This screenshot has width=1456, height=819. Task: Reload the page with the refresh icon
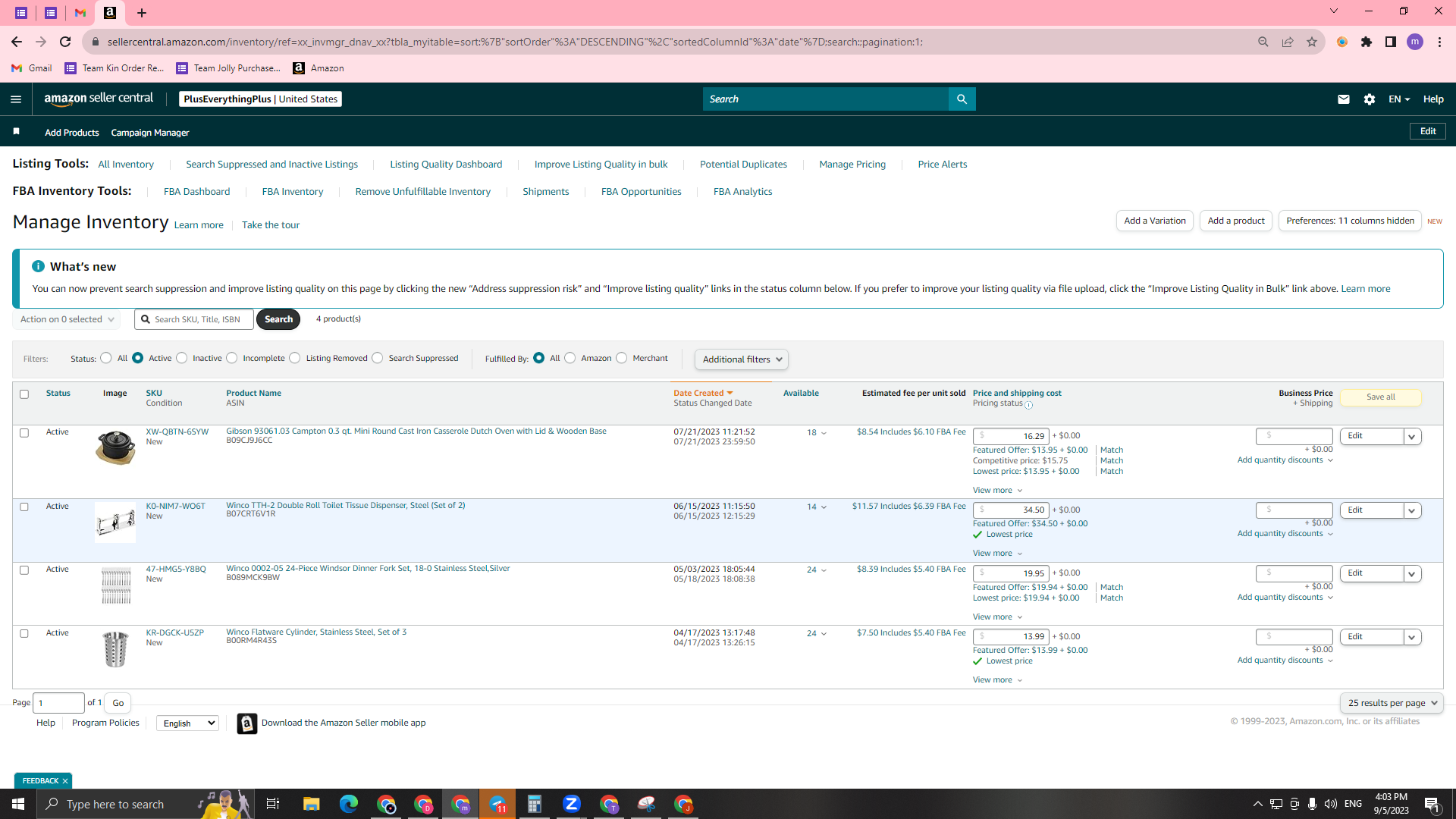(65, 42)
